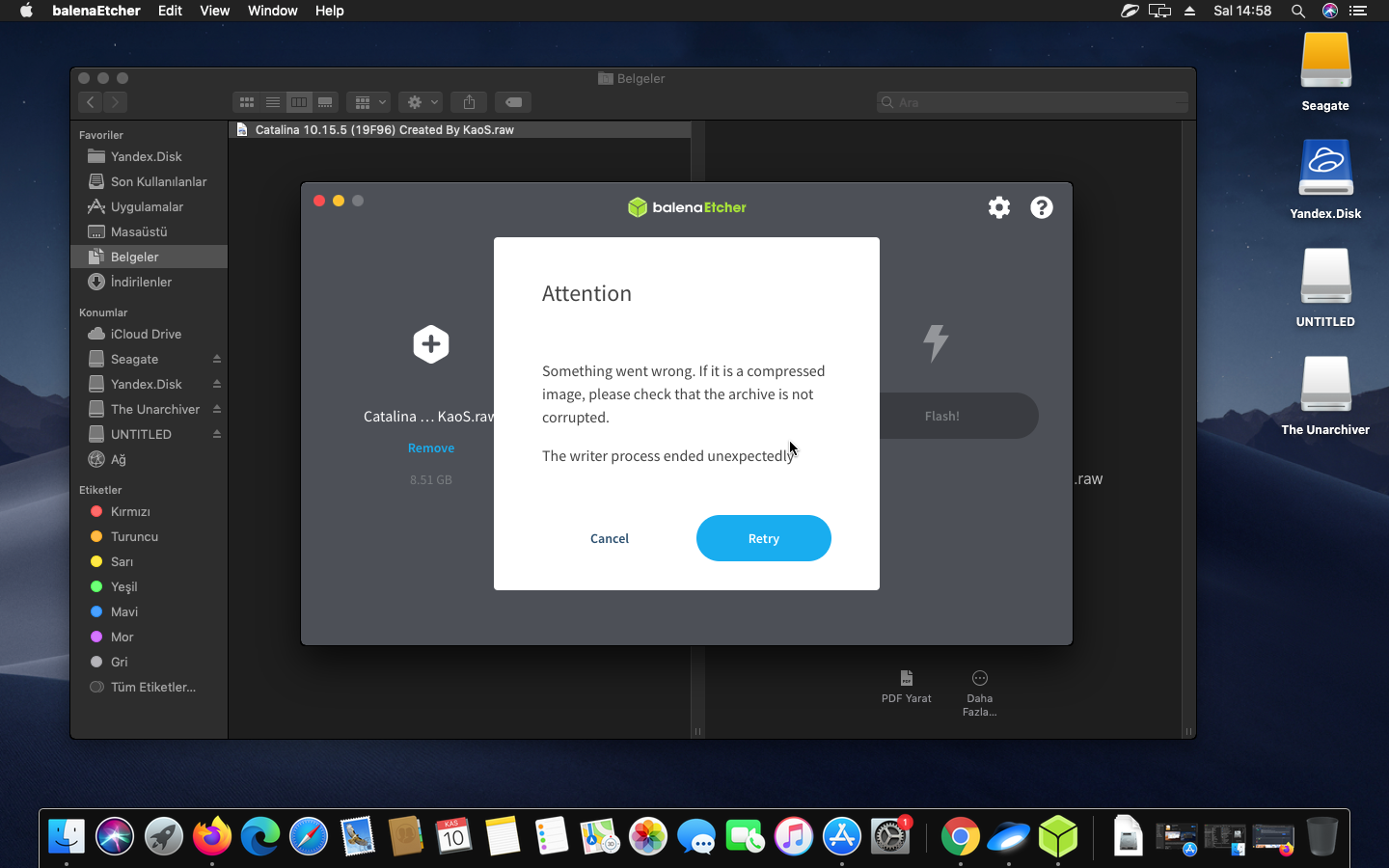Viewport: 1389px width, 868px height.
Task: Click the Finder search field
Action: 1032,102
